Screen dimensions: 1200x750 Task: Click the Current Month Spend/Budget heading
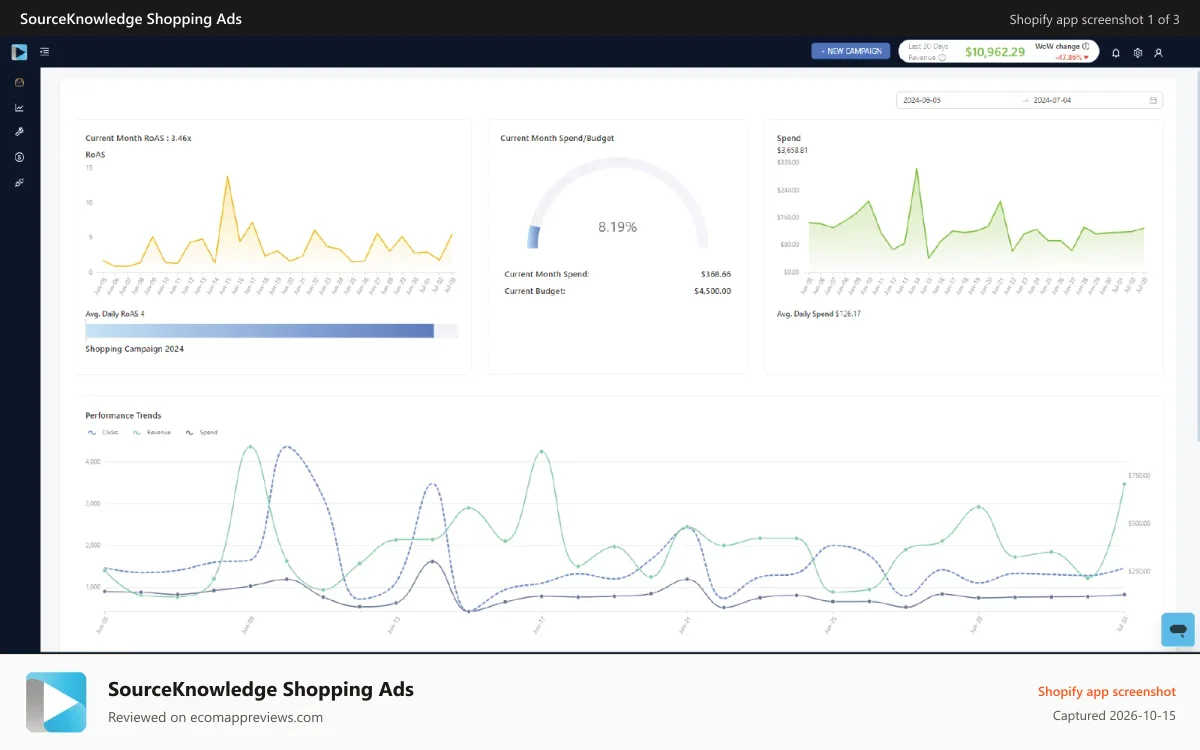(557, 138)
